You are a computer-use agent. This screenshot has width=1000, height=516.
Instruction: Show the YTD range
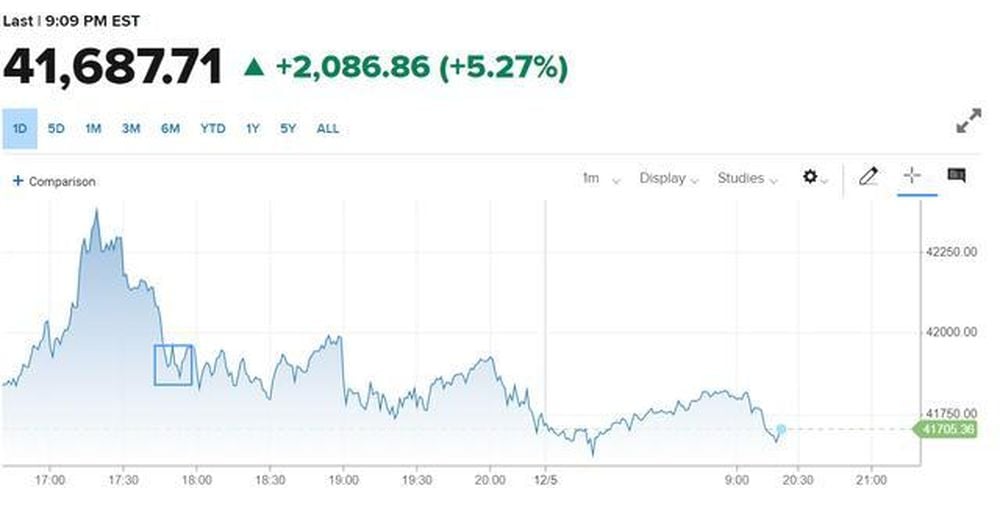(212, 129)
